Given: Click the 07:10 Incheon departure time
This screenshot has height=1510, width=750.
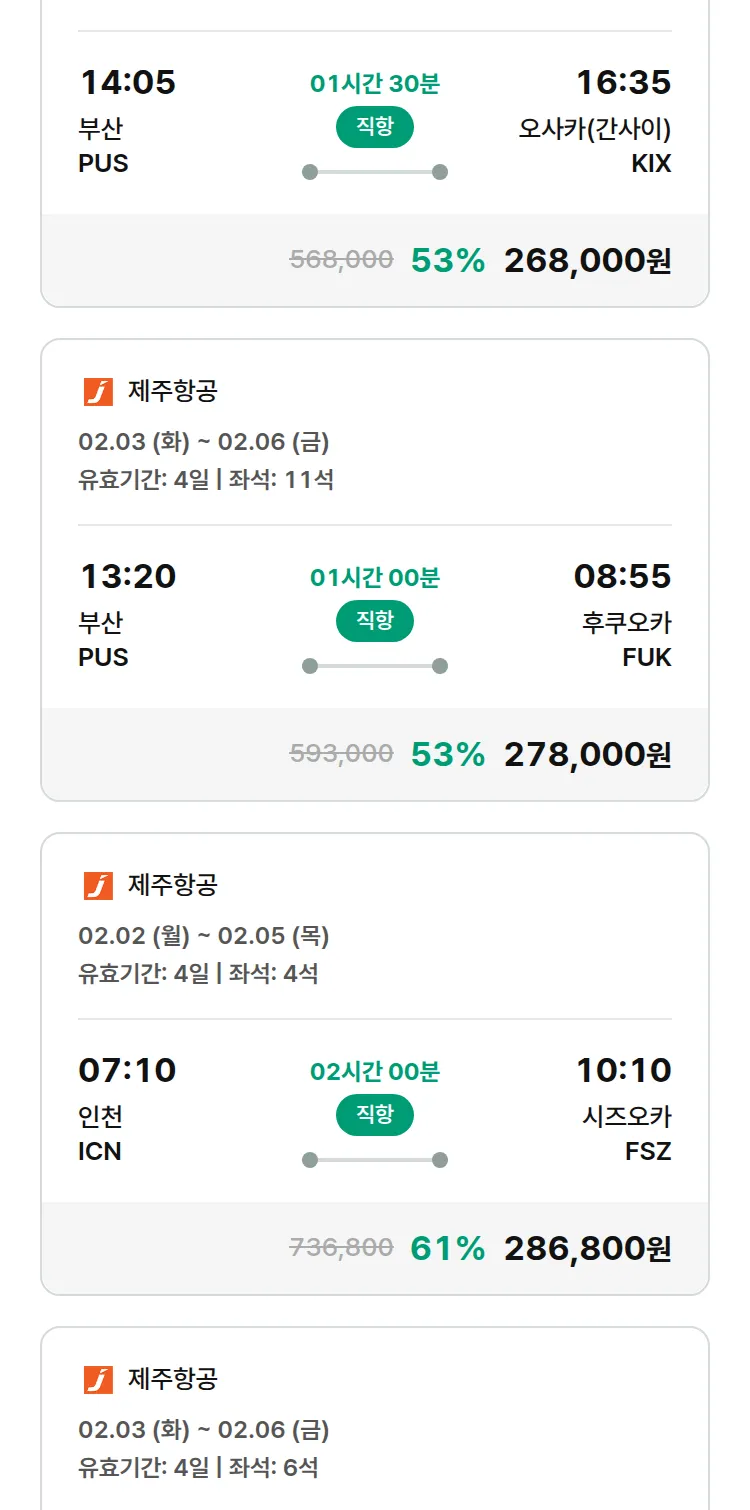Looking at the screenshot, I should point(127,1070).
